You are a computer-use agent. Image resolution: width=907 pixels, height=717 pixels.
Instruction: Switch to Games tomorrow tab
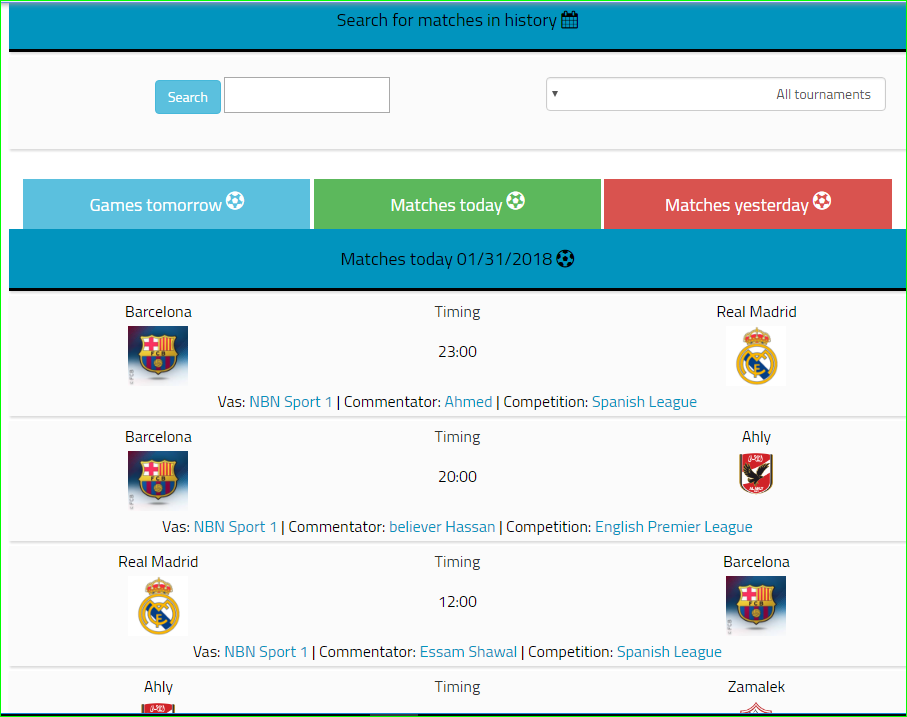tap(166, 204)
